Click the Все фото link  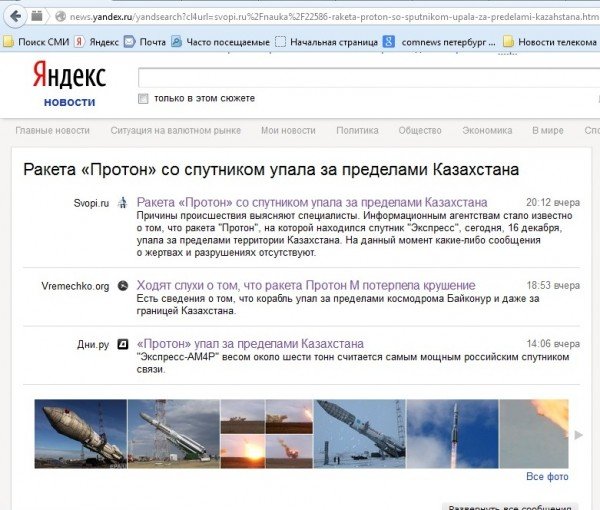coord(547,476)
